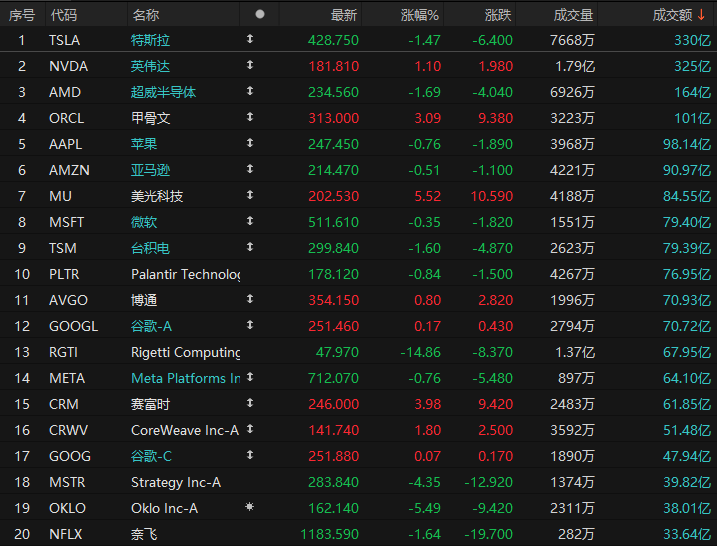
Task: Click the up-down marker icon in CRM row
Action: [x=250, y=403]
